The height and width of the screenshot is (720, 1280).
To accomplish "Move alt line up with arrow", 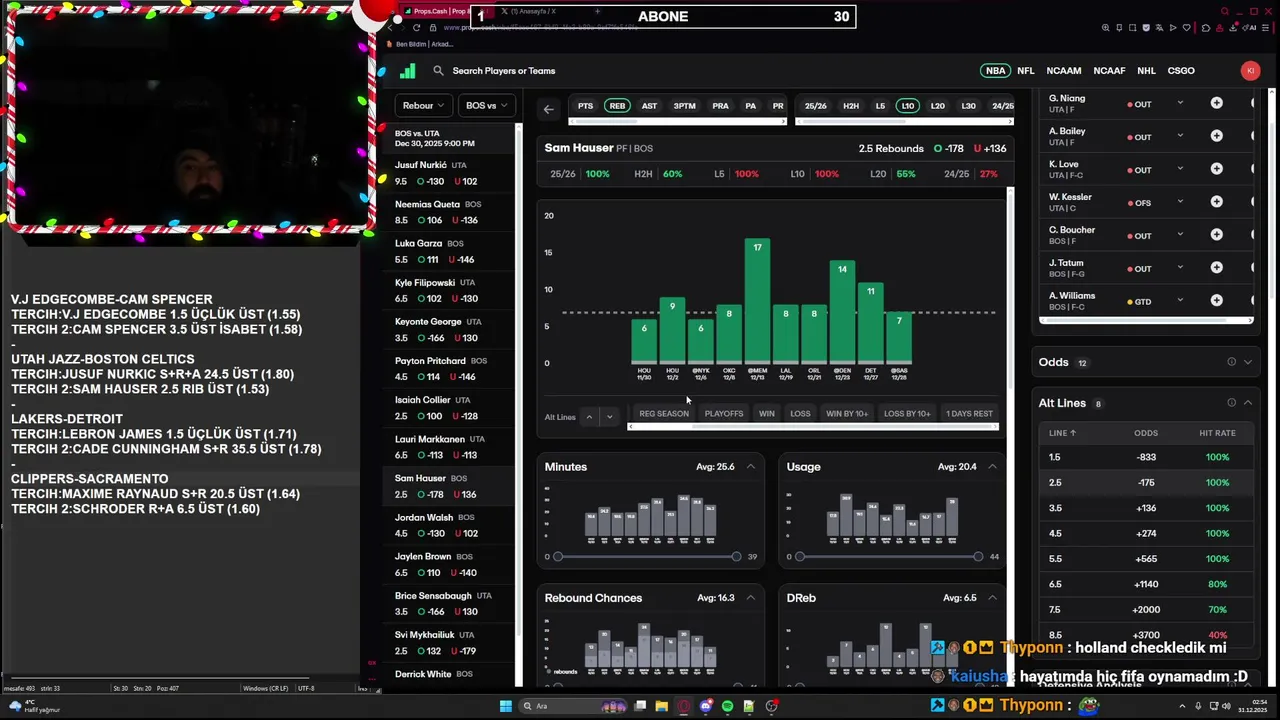I will pyautogui.click(x=589, y=417).
